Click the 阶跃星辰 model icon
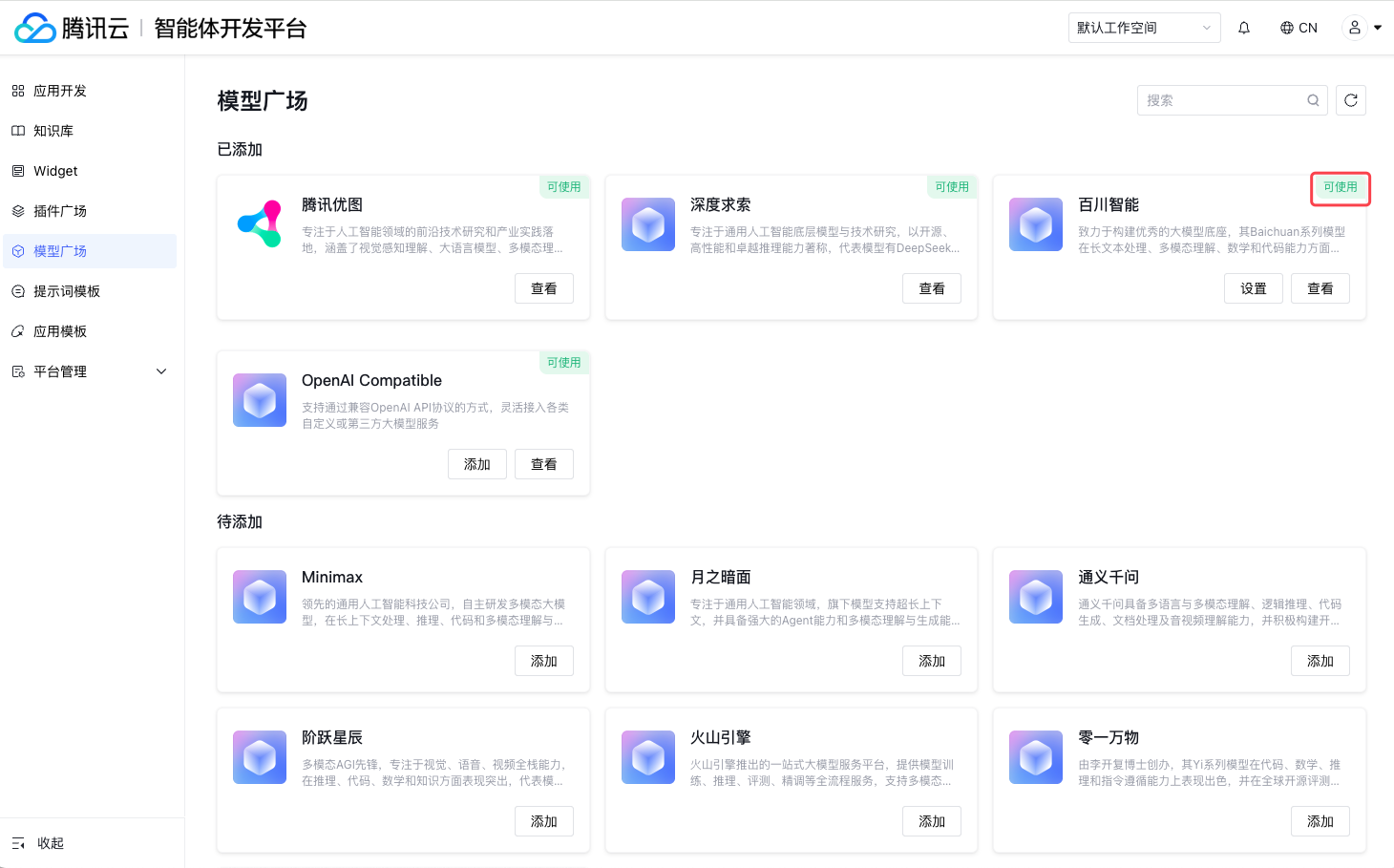Viewport: 1394px width, 868px height. (x=260, y=757)
